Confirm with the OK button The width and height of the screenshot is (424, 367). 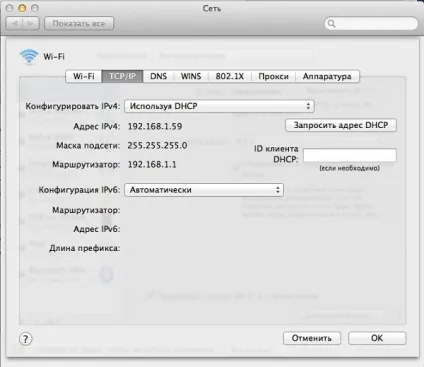pyautogui.click(x=377, y=338)
